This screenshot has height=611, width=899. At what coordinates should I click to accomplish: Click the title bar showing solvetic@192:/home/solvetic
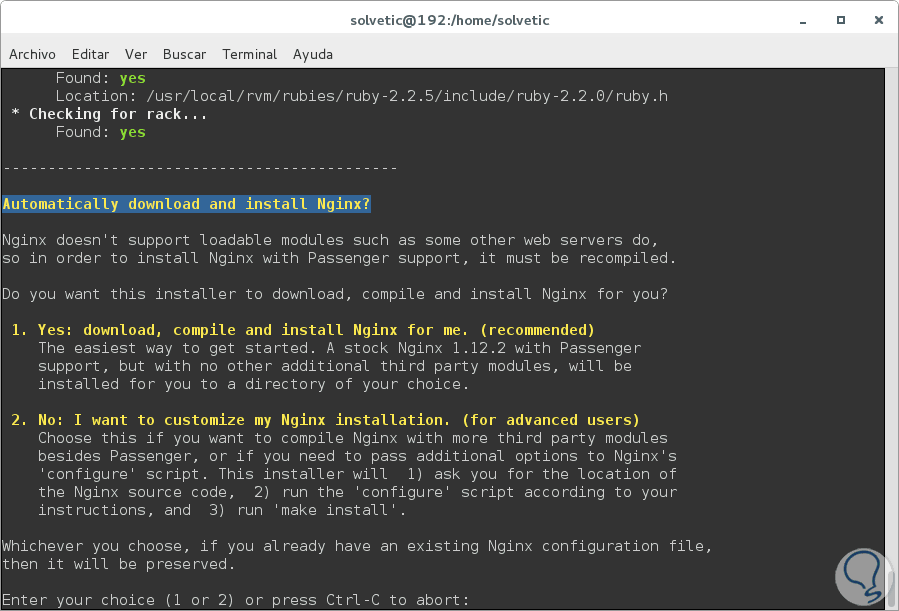click(449, 19)
